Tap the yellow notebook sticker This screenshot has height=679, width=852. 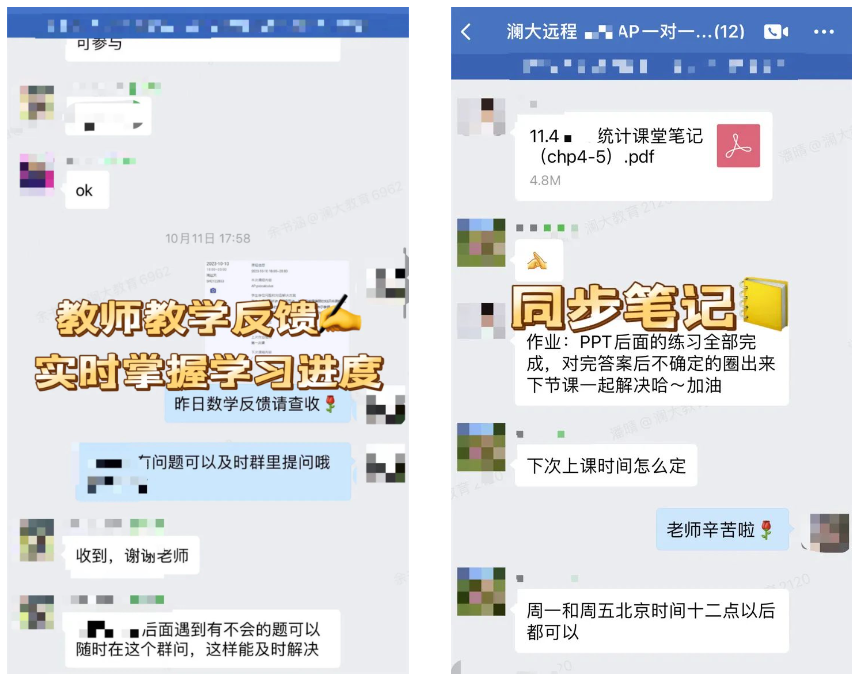(x=764, y=304)
